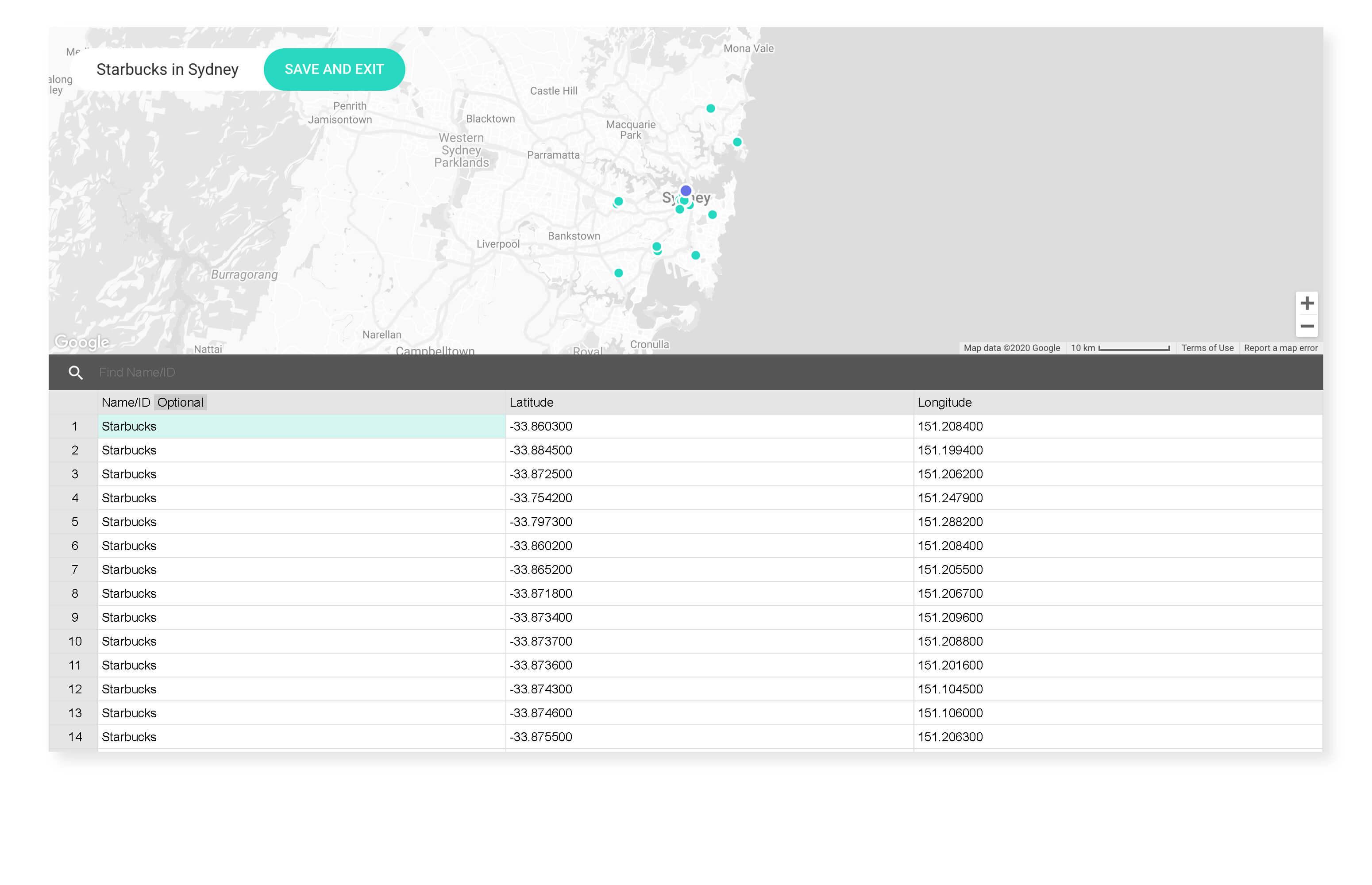The width and height of the screenshot is (1372, 885).
Task: Select longitude cell 151.201600
Action: coord(1118,665)
